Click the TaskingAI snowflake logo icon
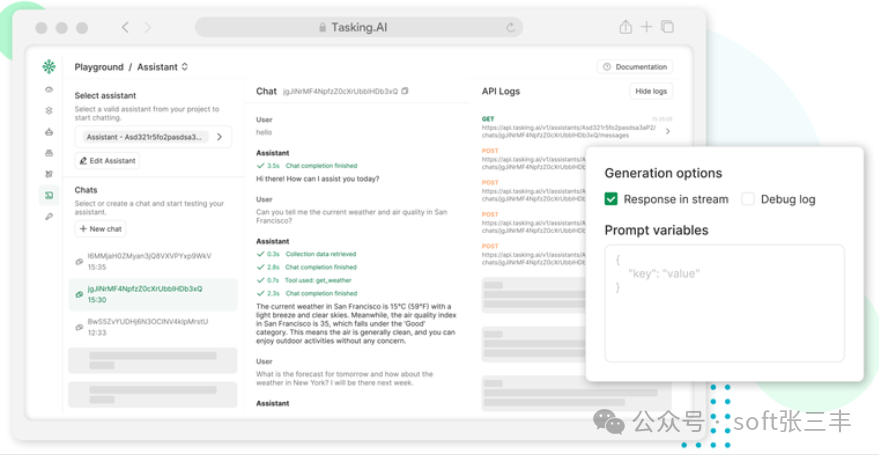 tap(49, 67)
